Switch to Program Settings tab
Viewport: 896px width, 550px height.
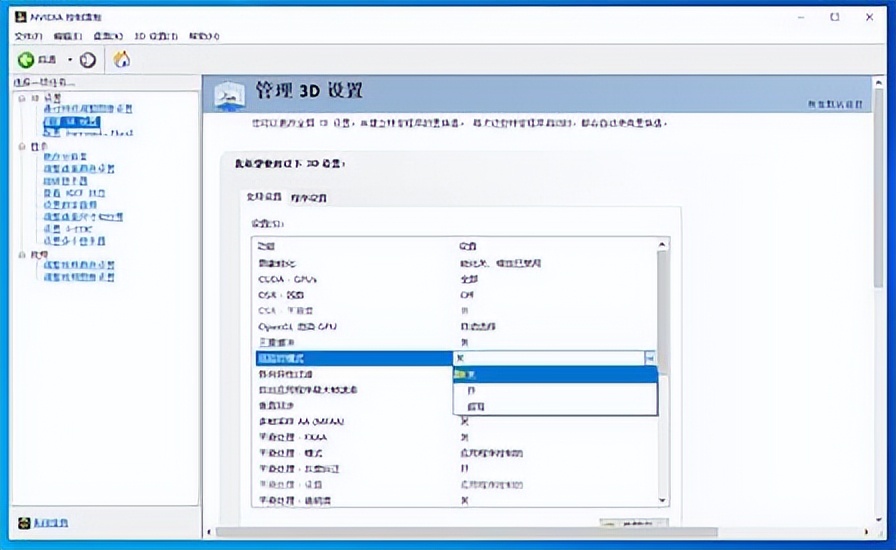click(309, 198)
